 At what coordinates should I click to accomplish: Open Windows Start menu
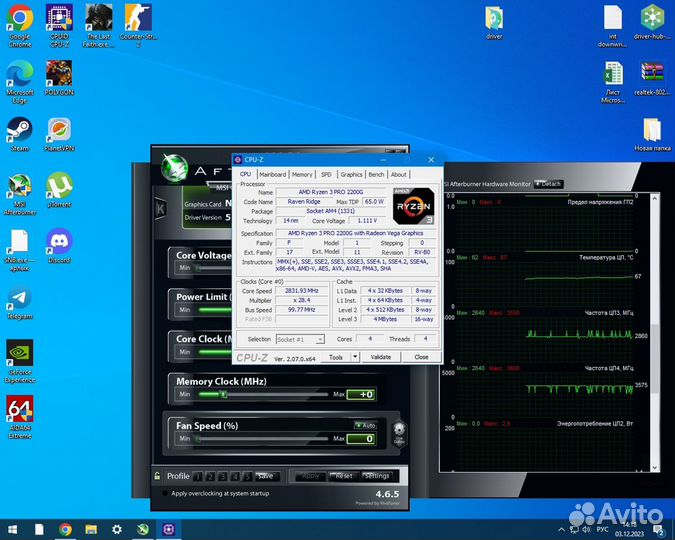[12, 529]
